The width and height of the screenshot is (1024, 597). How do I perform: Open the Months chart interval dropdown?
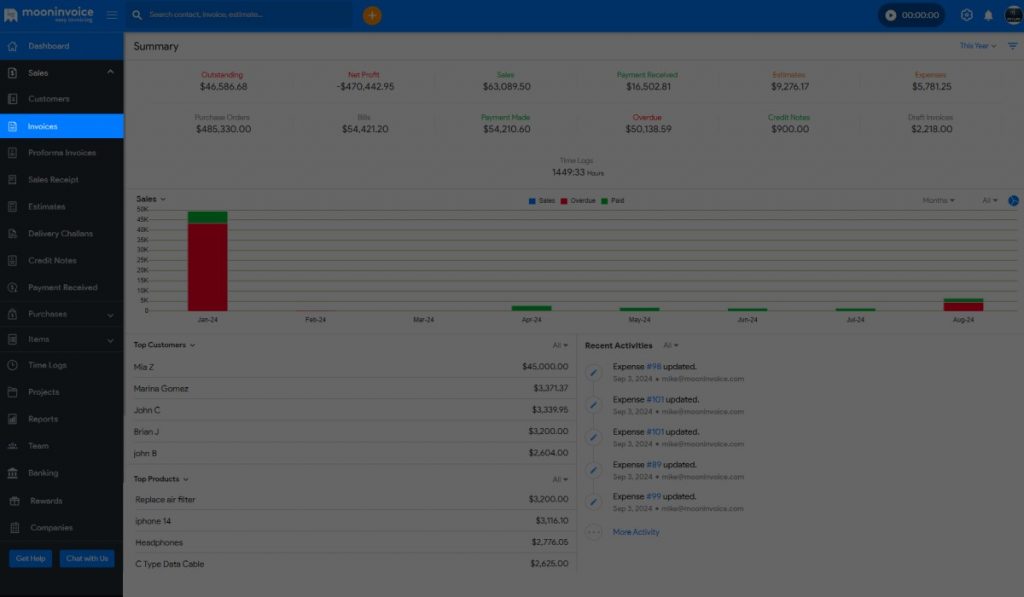tap(938, 201)
